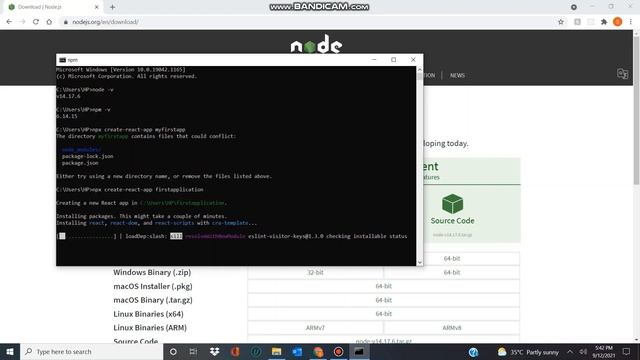Open the Windows Start menu
This screenshot has width=640, height=360.
[x=10, y=351]
